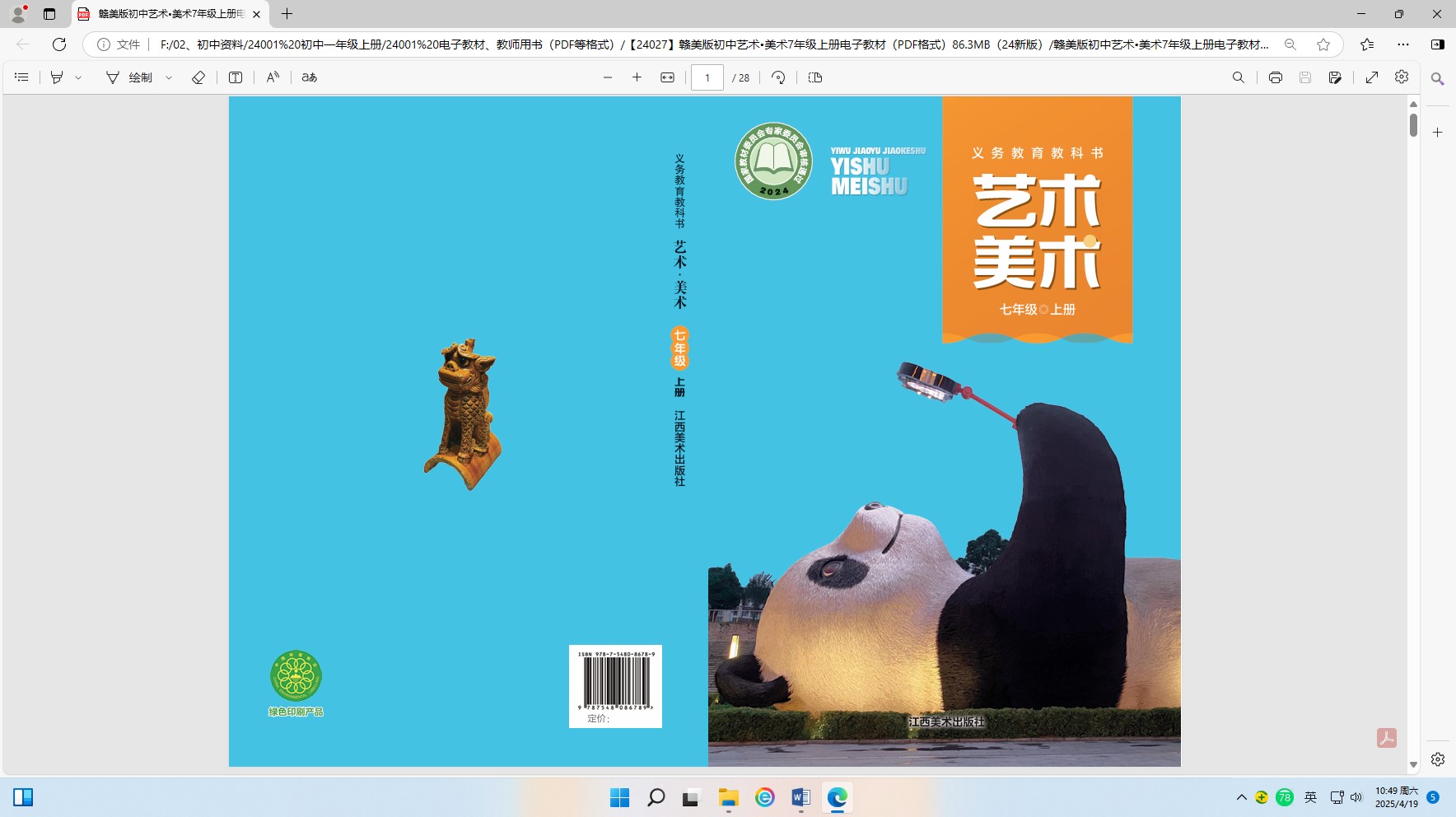Image resolution: width=1456 pixels, height=817 pixels.
Task: Open the browser settings and more menu
Action: (1403, 44)
